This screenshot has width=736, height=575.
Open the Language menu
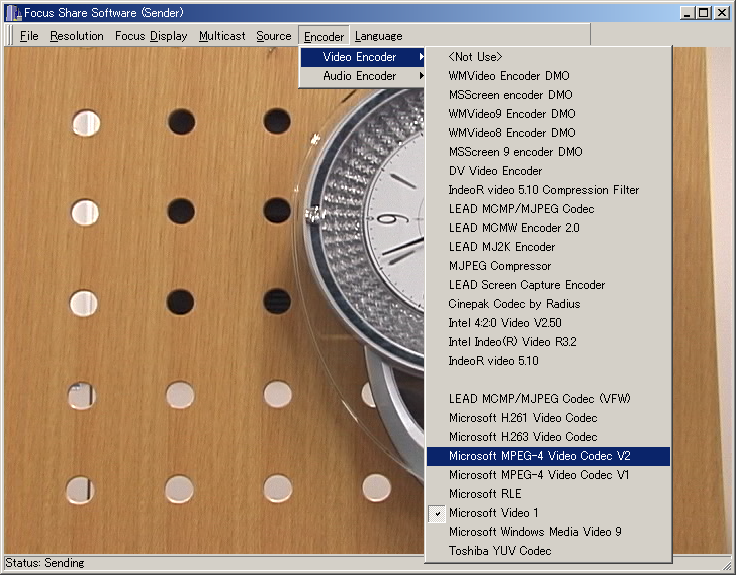[379, 36]
